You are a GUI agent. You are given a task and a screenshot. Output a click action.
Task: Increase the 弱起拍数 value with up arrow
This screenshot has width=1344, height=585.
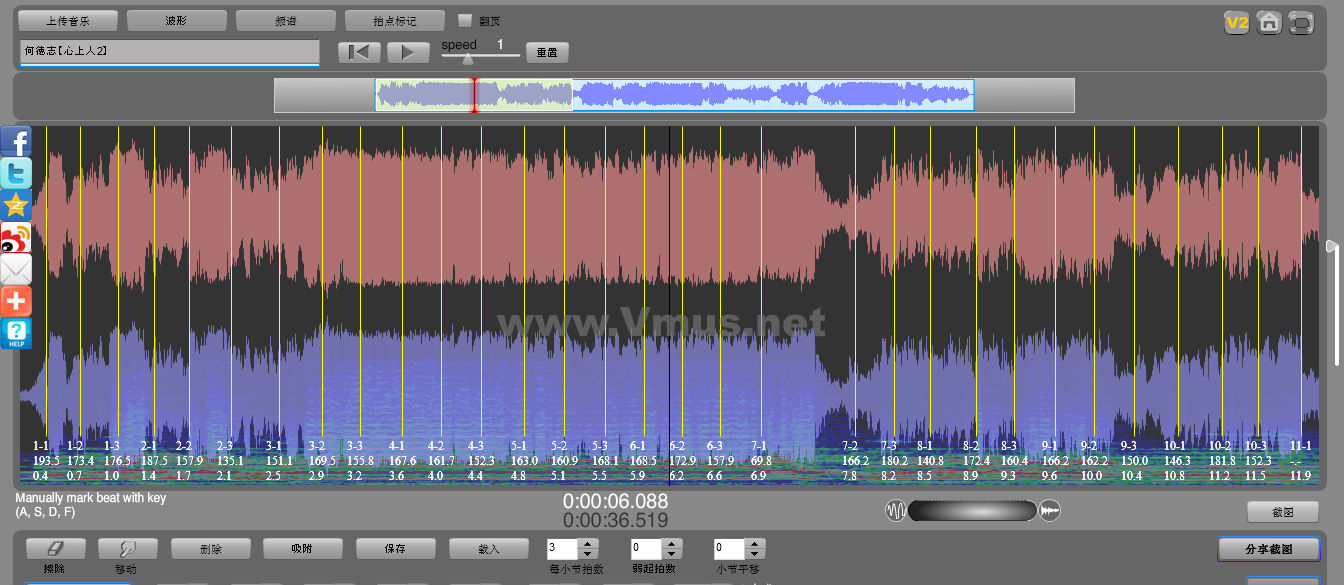click(671, 544)
